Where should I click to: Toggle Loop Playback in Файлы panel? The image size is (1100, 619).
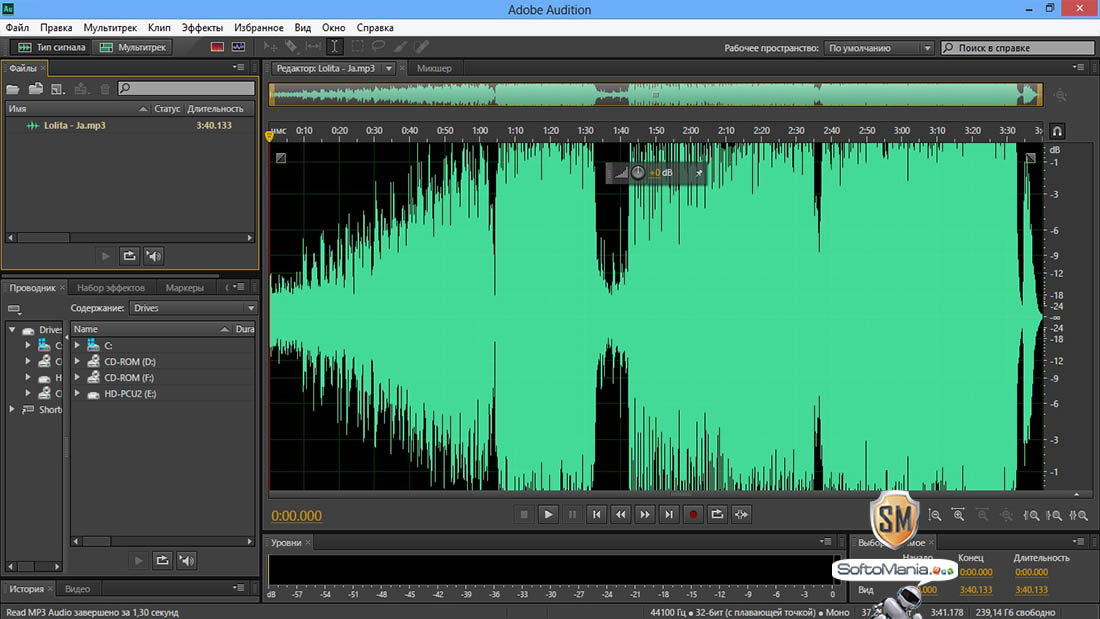(129, 256)
